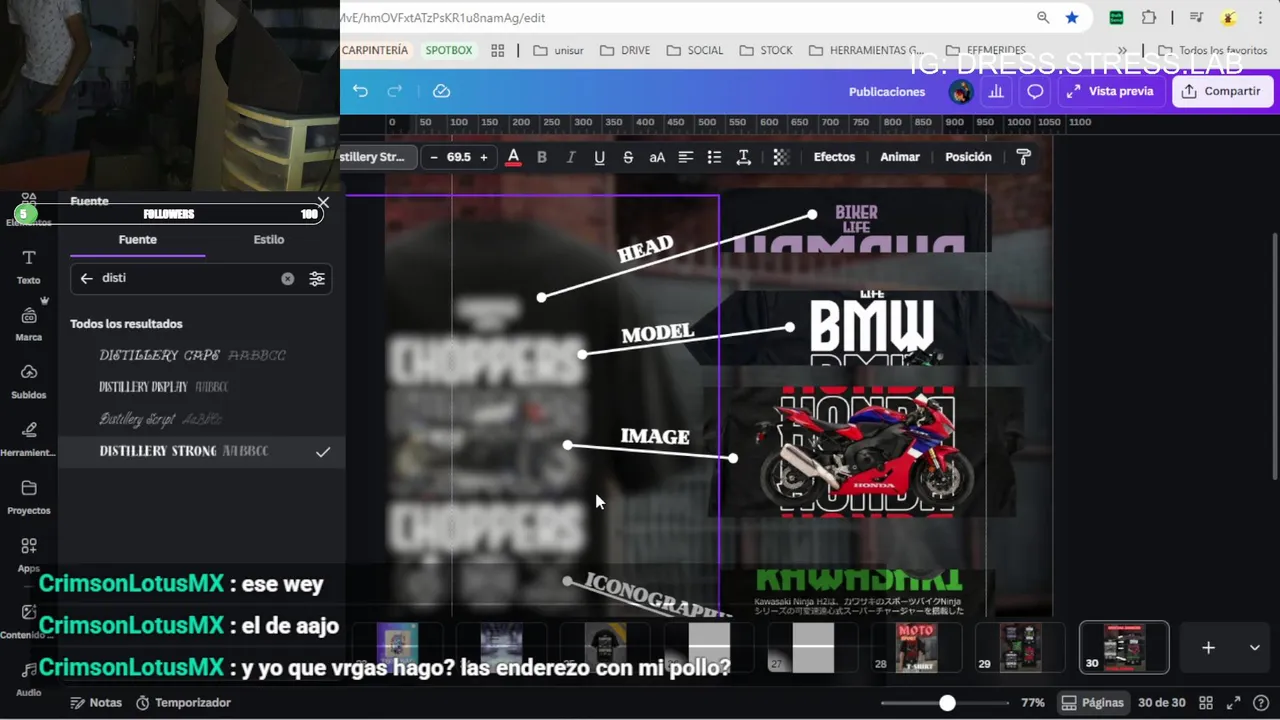Add a new page with plus button
The height and width of the screenshot is (720, 1280).
pyautogui.click(x=1208, y=648)
